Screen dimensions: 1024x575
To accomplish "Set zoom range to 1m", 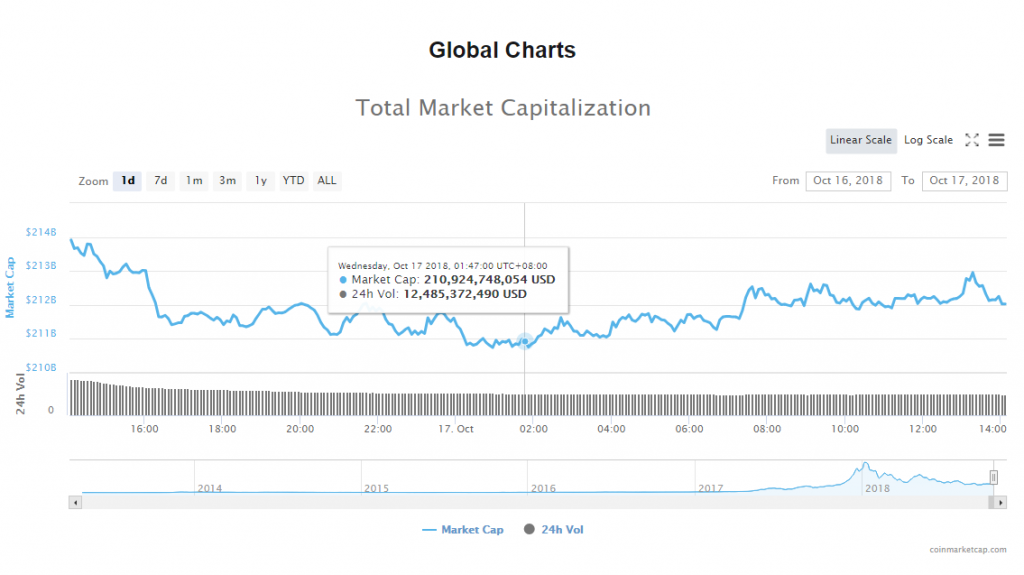I will pos(194,181).
